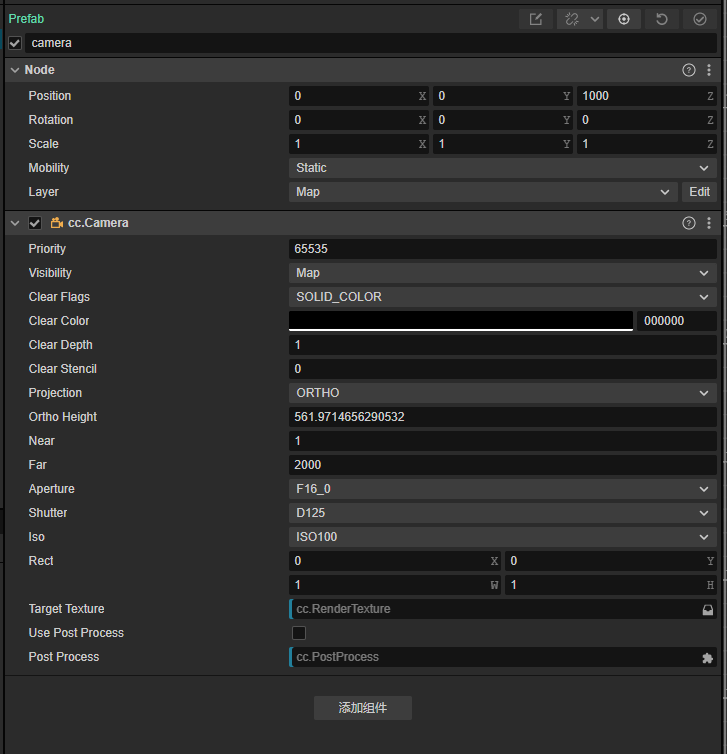Click the Rect H field

pyautogui.click(x=611, y=585)
